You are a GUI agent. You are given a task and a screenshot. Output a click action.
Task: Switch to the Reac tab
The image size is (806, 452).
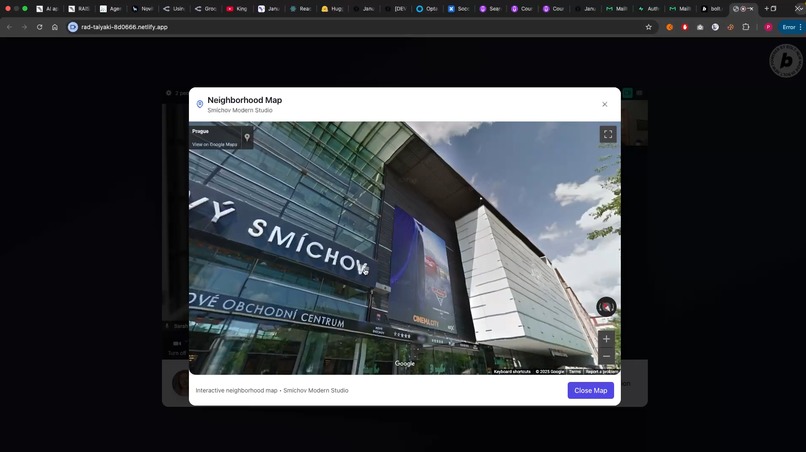pos(300,9)
